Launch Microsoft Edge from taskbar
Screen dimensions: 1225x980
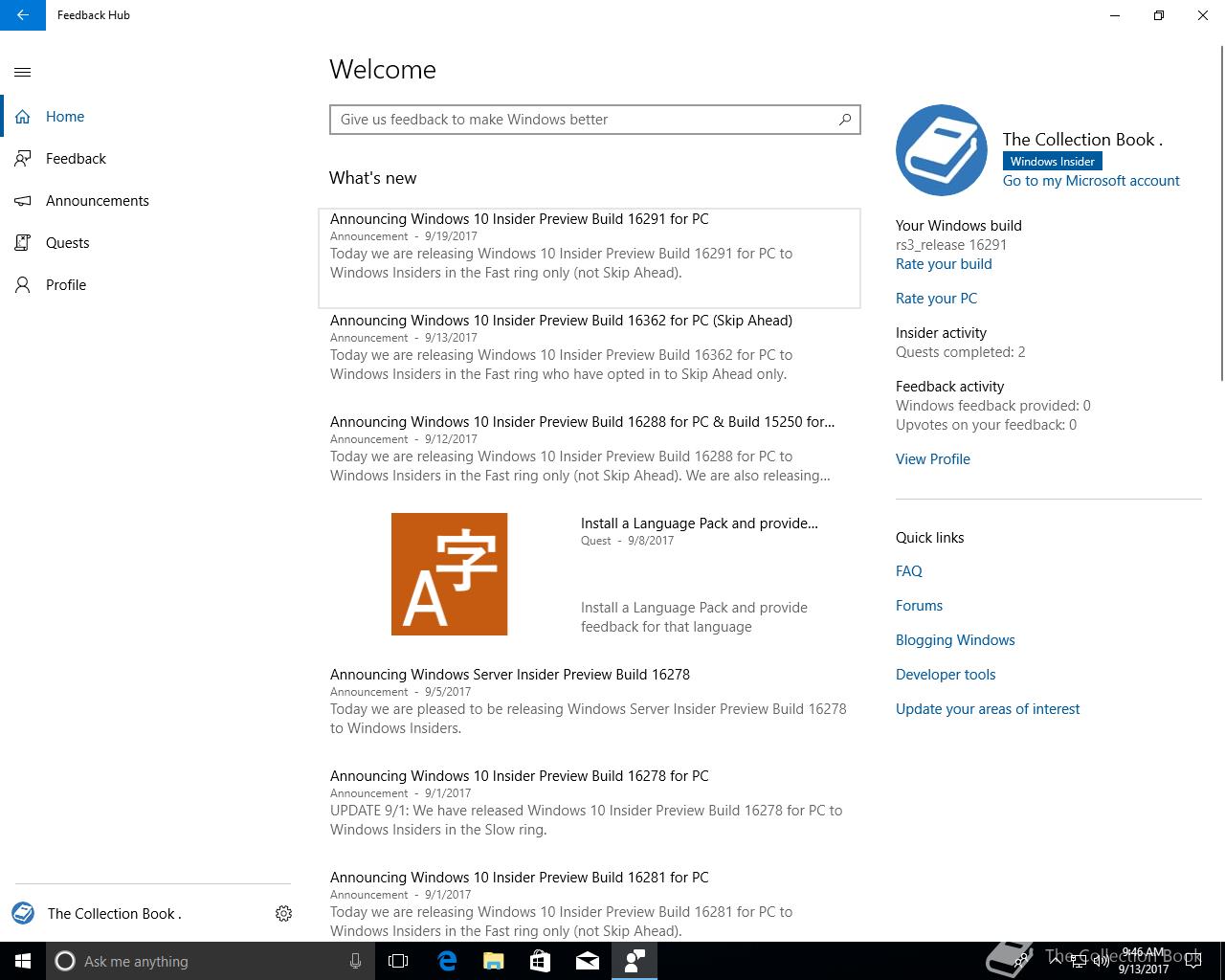point(447,961)
